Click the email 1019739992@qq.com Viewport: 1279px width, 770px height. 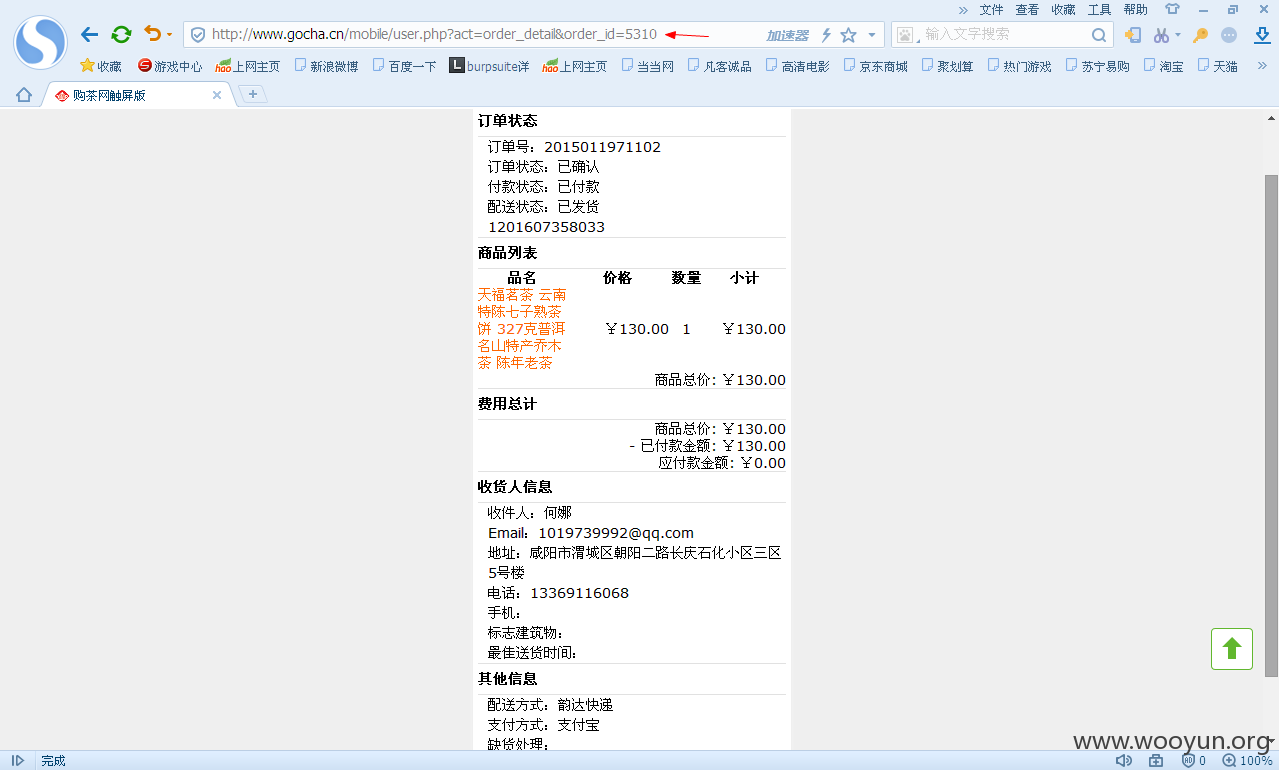pos(616,533)
